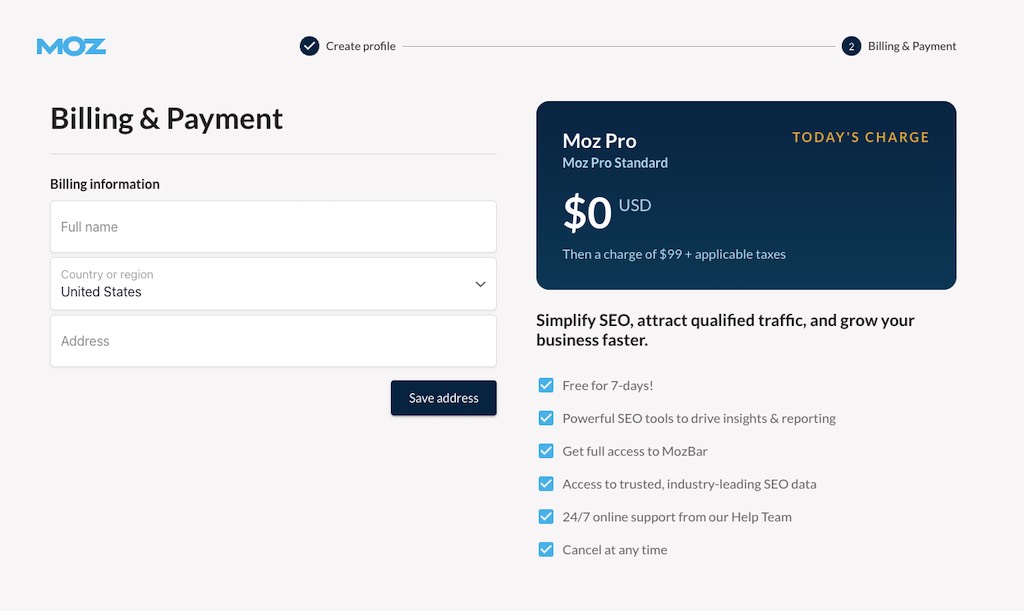1024x611 pixels.
Task: Toggle the 'Free for 7-days!' checkbox
Action: coord(546,385)
